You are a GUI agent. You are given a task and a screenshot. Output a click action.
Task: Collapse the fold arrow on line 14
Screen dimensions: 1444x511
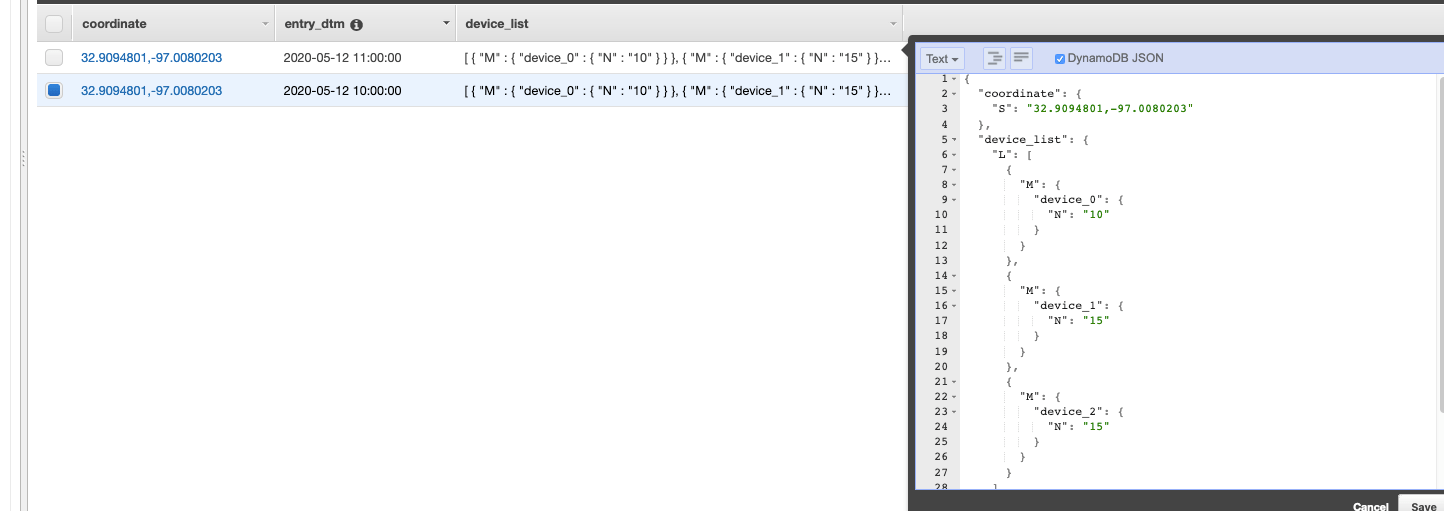(955, 276)
